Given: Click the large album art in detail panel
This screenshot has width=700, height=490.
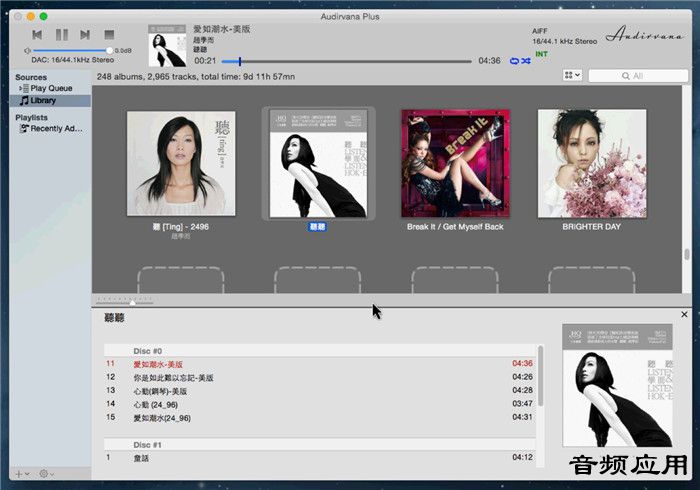Looking at the screenshot, I should [x=617, y=386].
